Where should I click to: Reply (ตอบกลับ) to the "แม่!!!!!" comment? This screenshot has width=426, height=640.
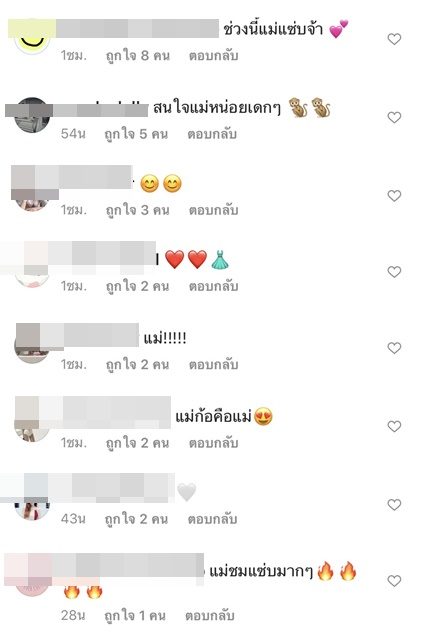point(213,365)
